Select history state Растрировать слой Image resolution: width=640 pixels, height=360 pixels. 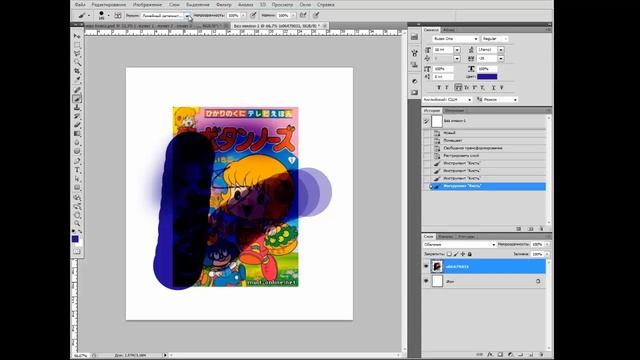tap(461, 156)
